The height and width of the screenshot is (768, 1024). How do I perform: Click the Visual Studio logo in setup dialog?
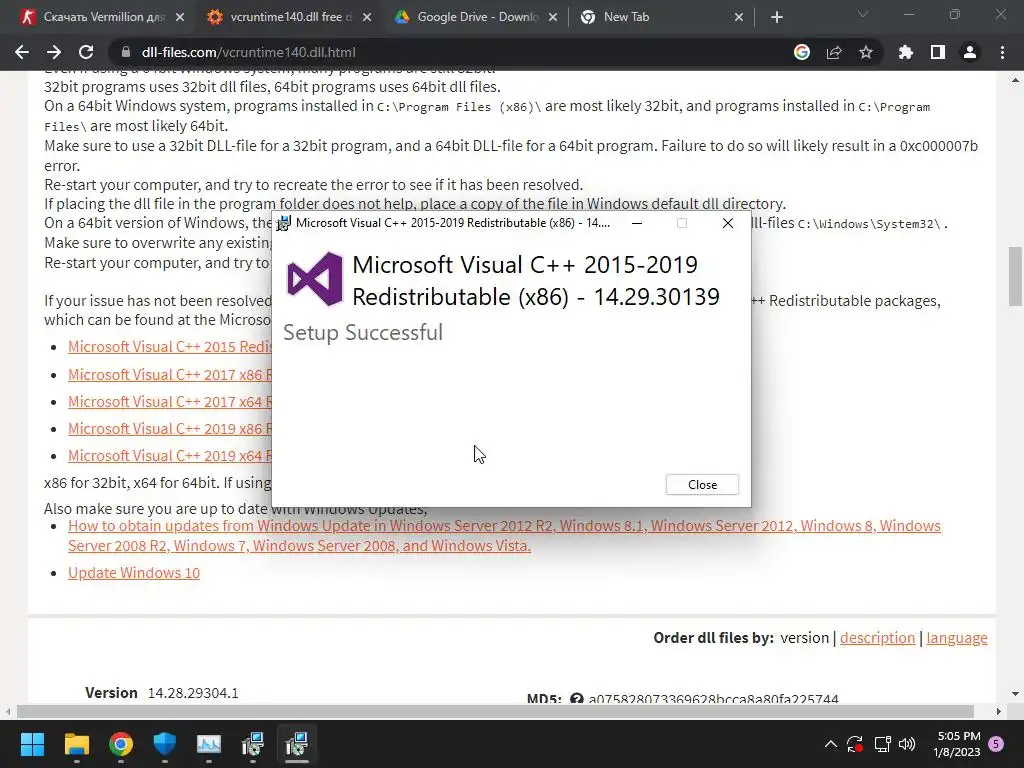click(x=315, y=279)
